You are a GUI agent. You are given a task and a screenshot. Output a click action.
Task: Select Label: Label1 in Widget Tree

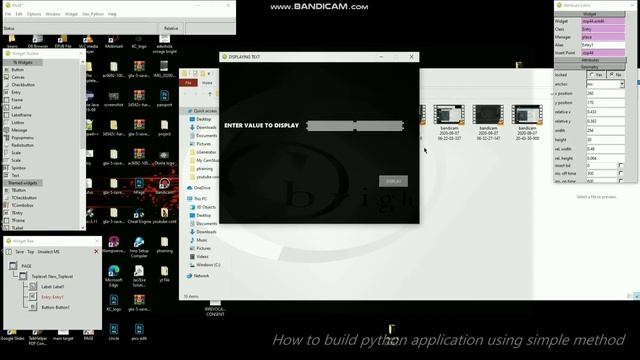53,287
